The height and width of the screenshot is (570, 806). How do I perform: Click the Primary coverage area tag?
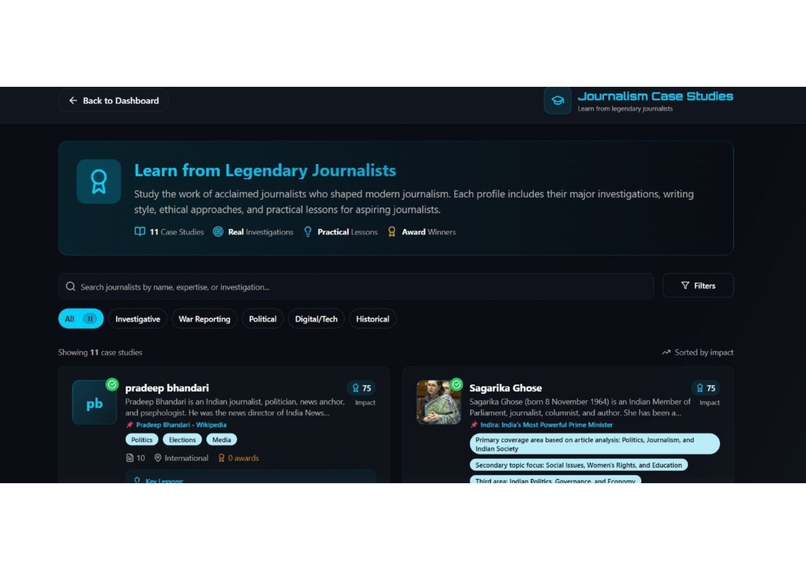[x=594, y=444]
